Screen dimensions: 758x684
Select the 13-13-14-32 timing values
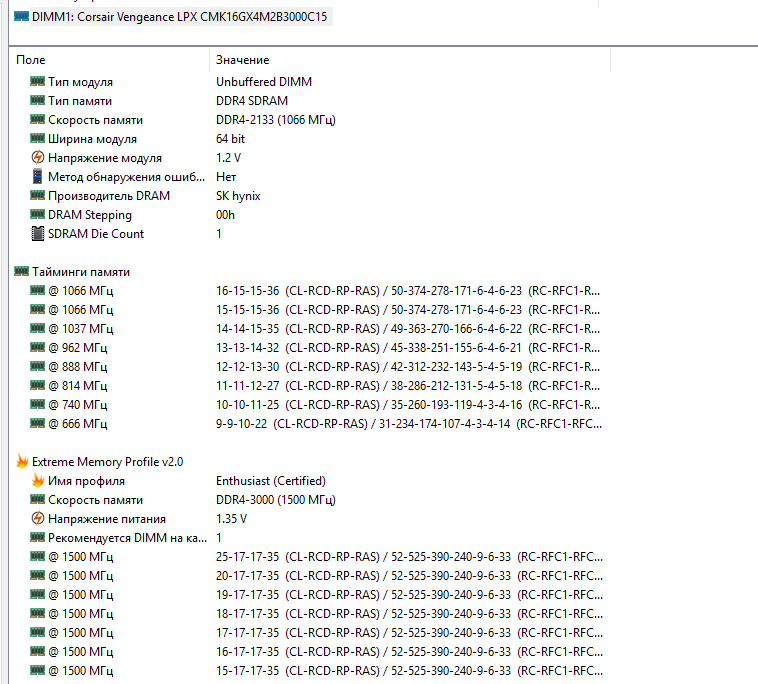(408, 348)
